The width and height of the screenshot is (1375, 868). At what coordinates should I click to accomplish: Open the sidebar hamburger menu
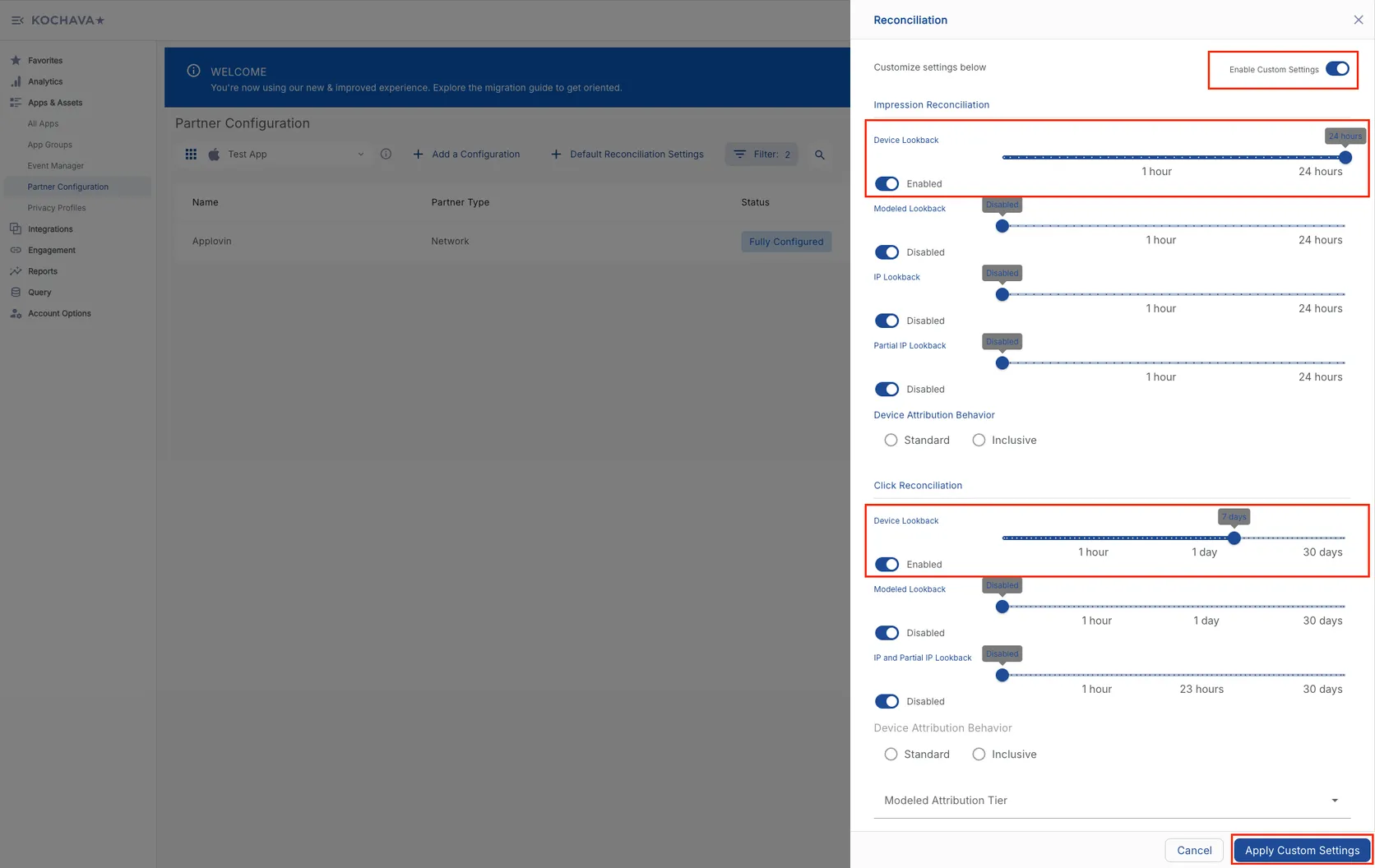point(17,20)
